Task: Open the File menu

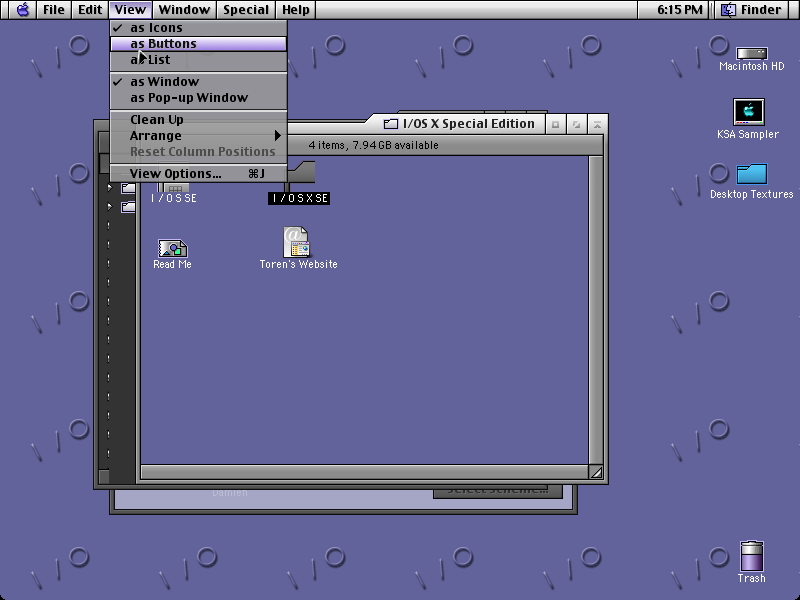Action: [54, 10]
